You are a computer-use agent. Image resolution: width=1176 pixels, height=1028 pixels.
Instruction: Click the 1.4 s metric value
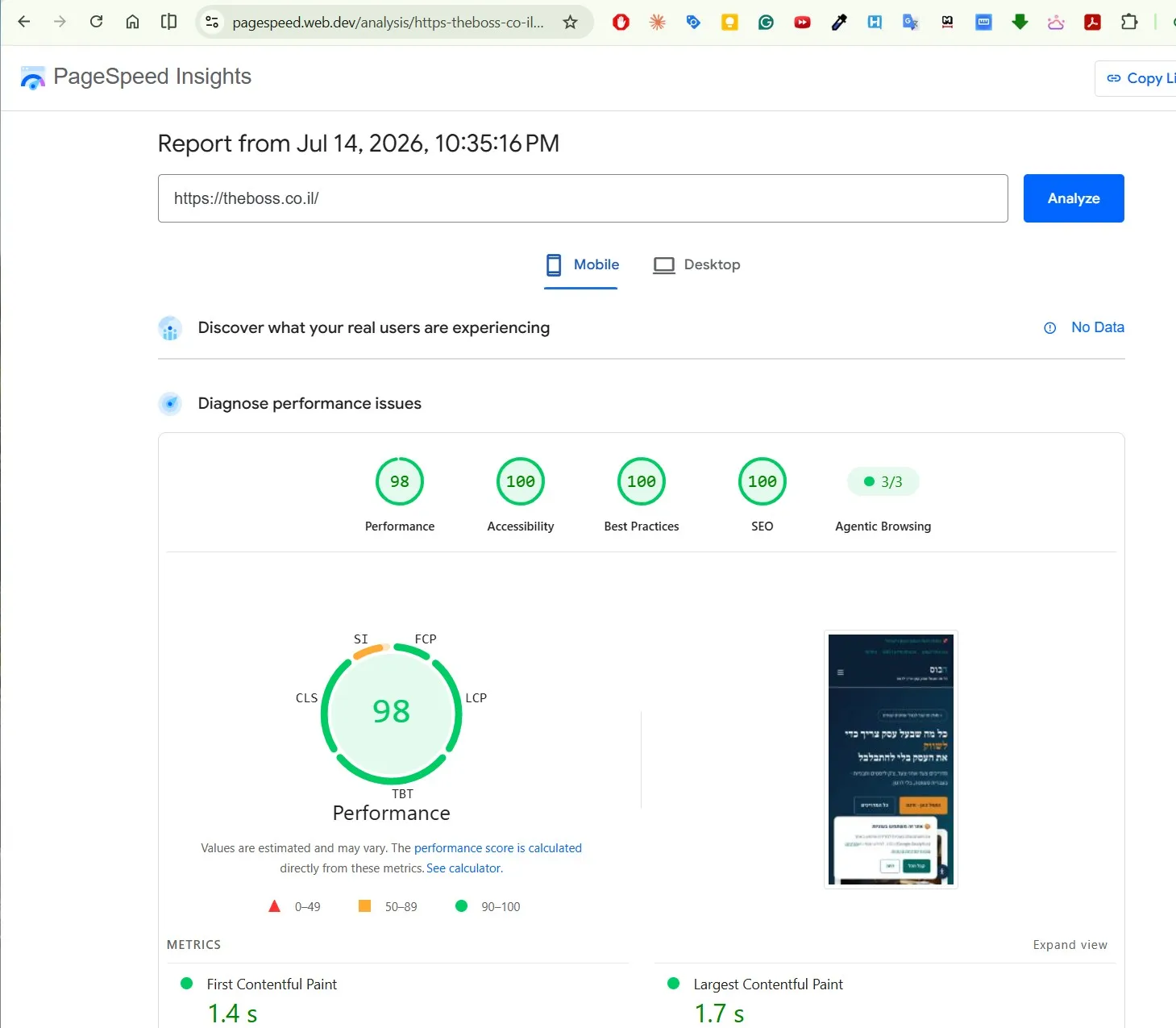click(233, 1013)
